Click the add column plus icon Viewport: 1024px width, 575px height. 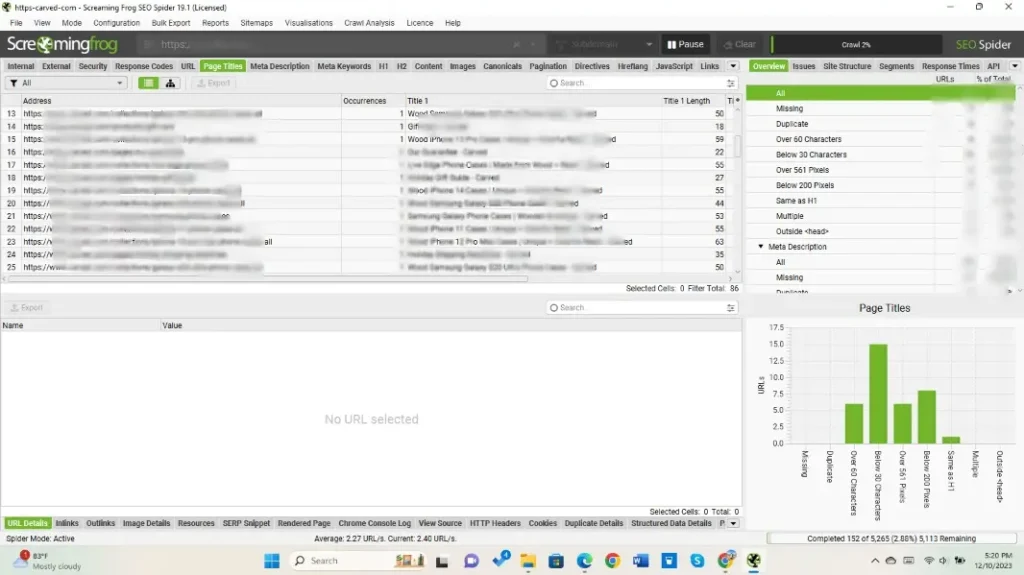click(x=737, y=101)
